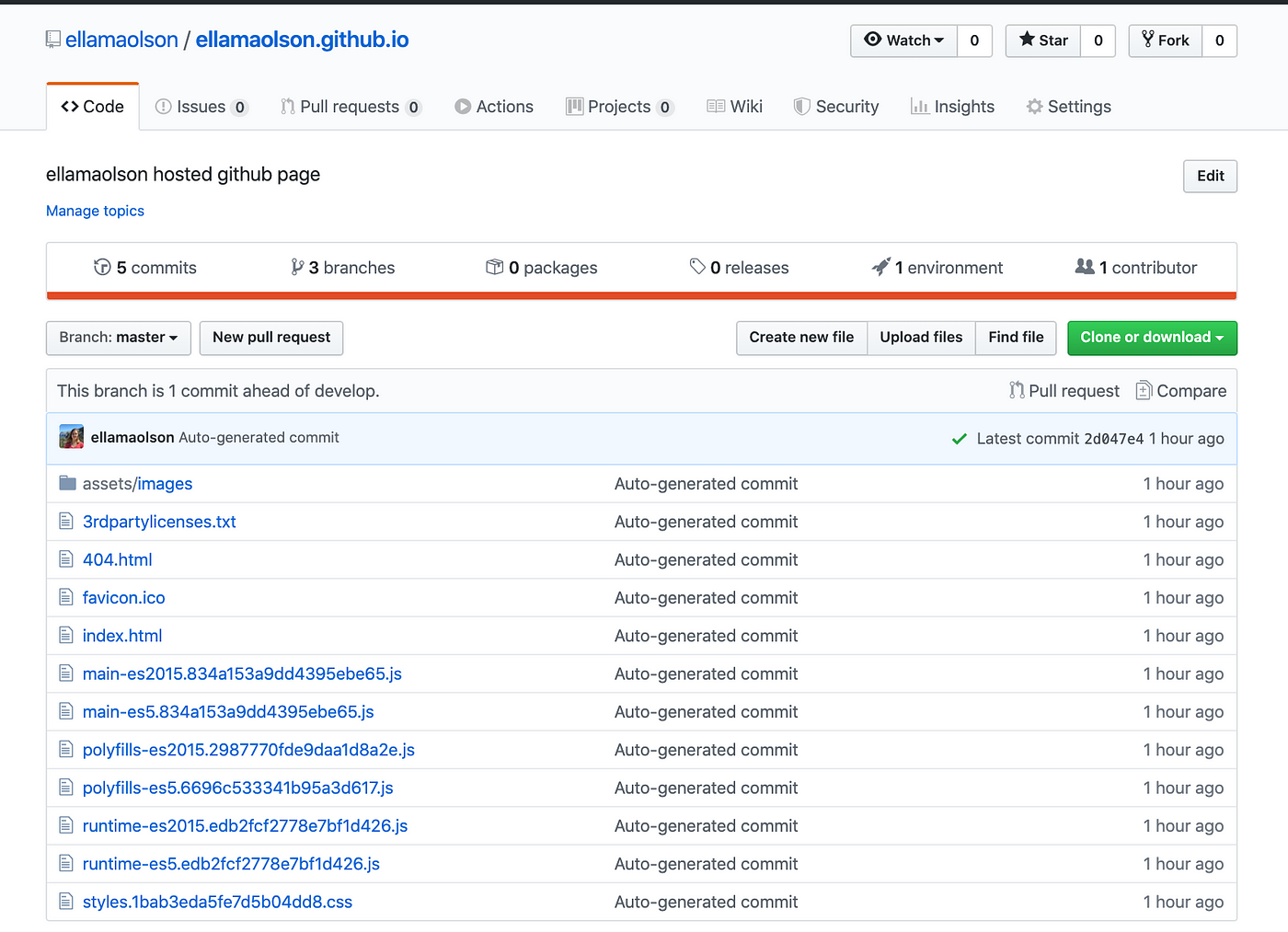Open the 1 contributor link

(1136, 268)
